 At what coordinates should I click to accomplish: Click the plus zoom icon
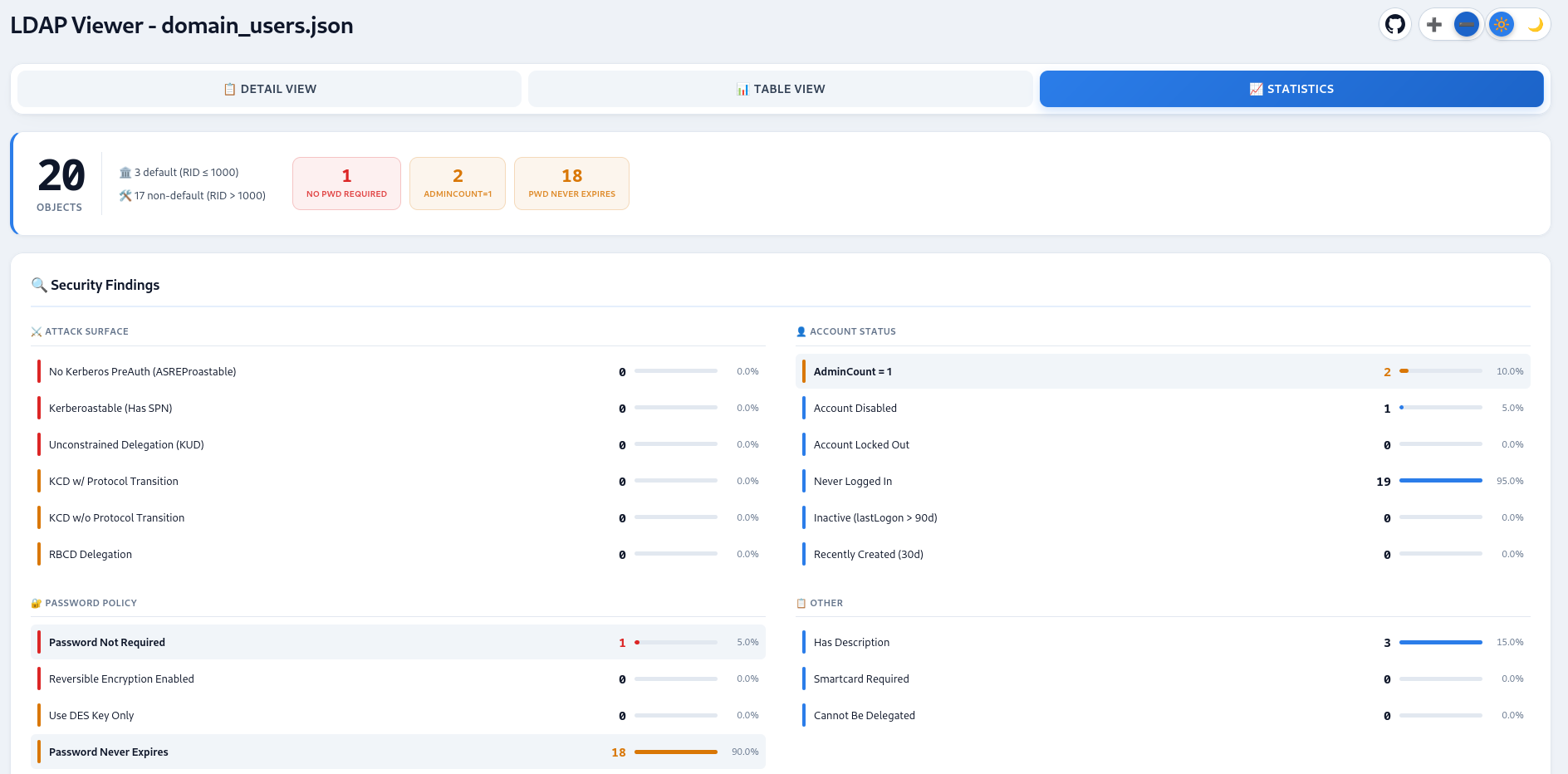click(x=1434, y=25)
